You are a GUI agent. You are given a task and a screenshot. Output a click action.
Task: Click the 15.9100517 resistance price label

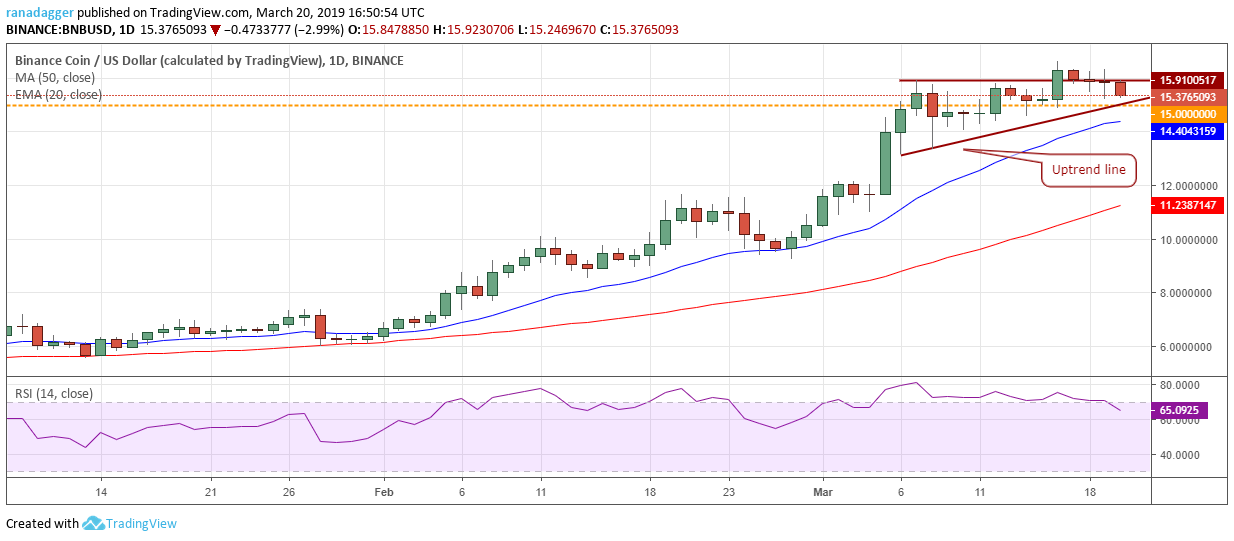1188,79
